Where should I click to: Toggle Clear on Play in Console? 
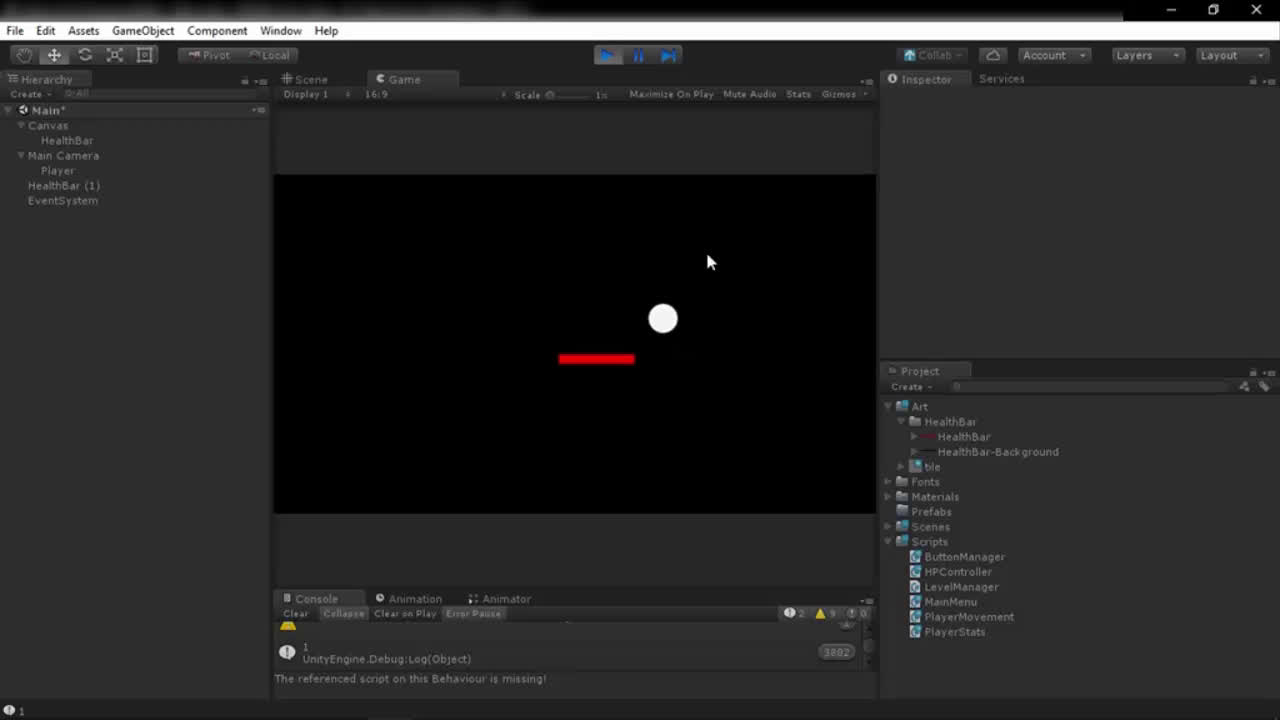click(x=405, y=613)
